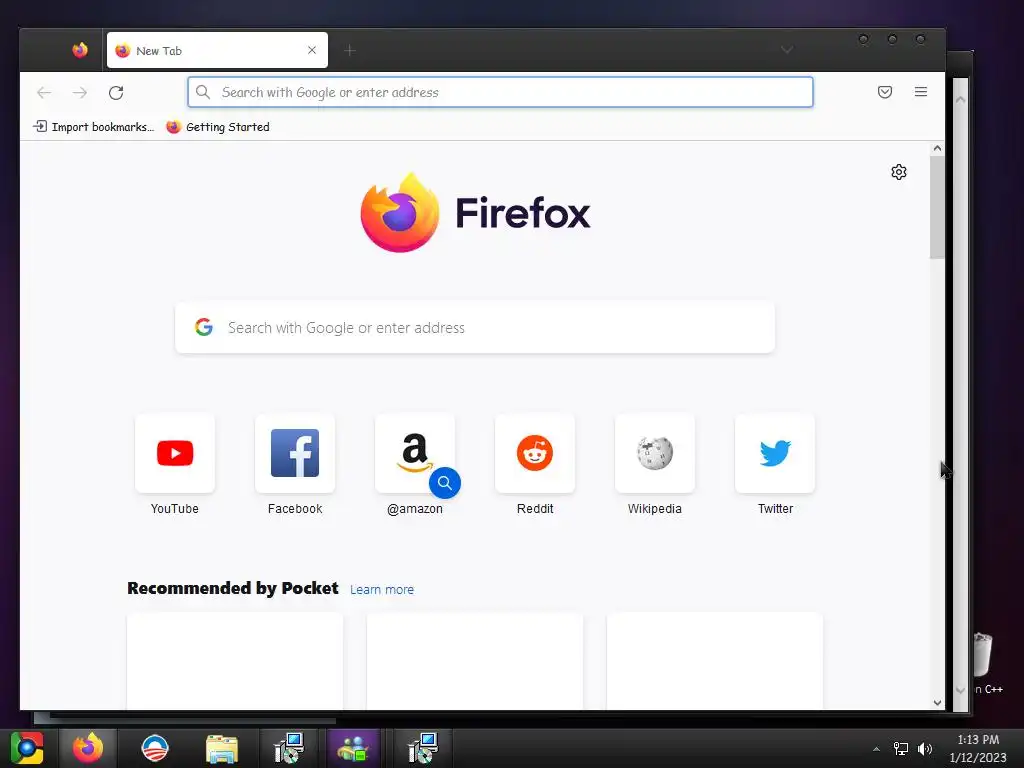This screenshot has width=1024, height=768.
Task: Expand the list all tabs chevron
Action: click(x=787, y=50)
